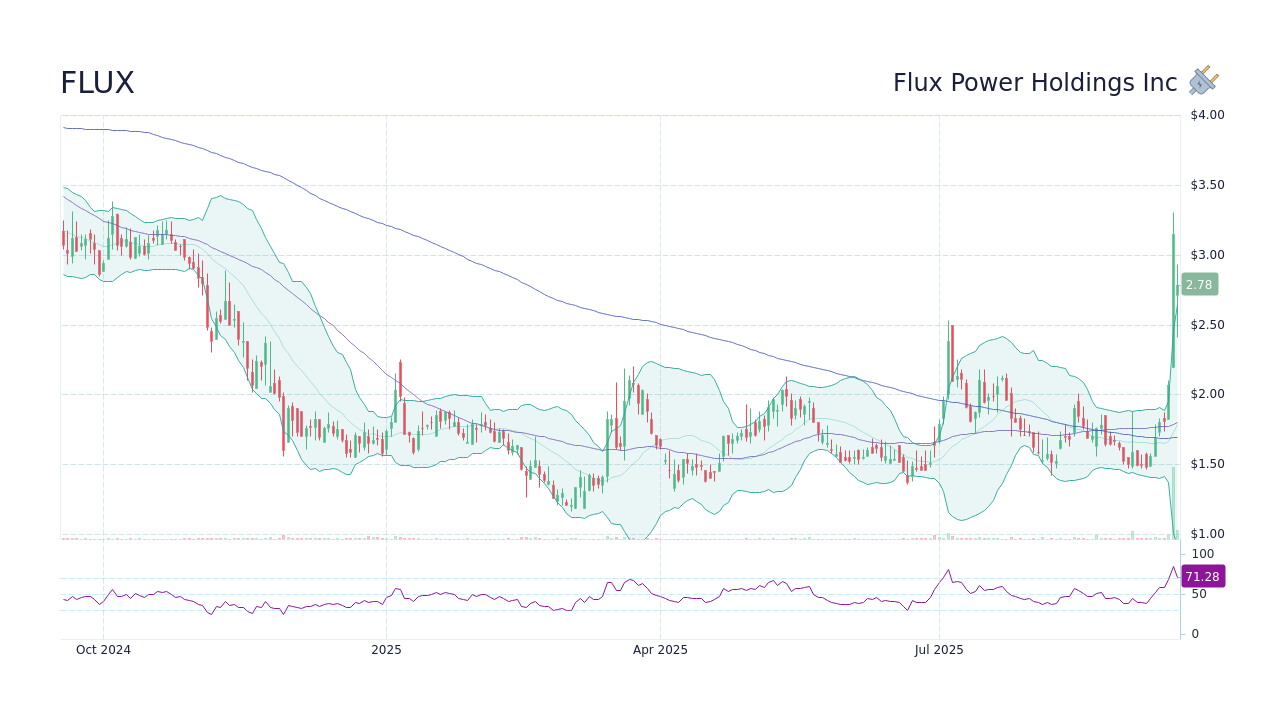This screenshot has width=1280, height=720.
Task: Open the Apr 2025 date marker
Action: 659,649
